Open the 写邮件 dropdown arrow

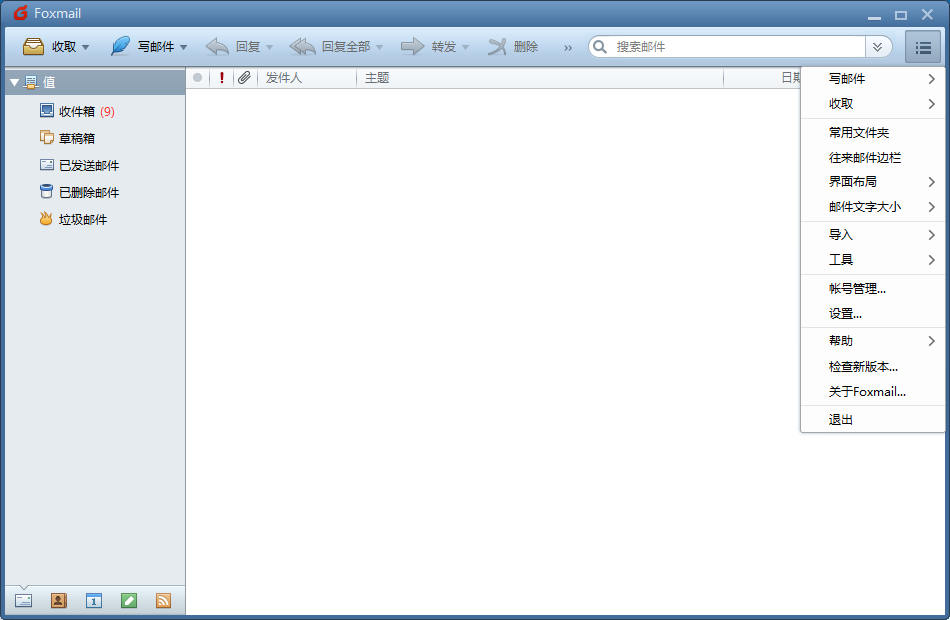(183, 47)
